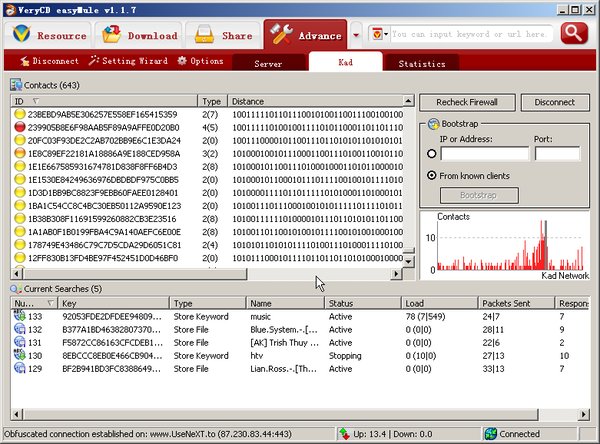This screenshot has width=600, height=444.
Task: Click the Up/Down transfer arrows status icon
Action: (x=344, y=434)
